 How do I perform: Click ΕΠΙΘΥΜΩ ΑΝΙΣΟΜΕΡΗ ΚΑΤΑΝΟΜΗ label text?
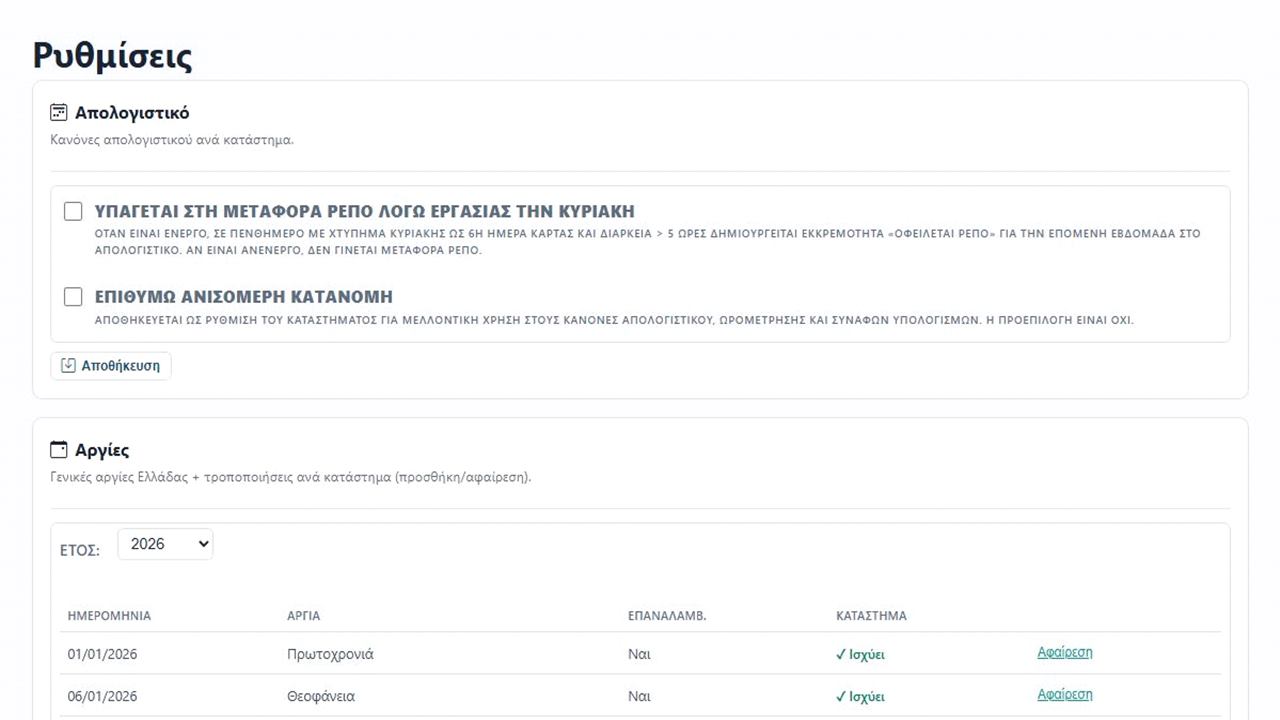click(x=243, y=297)
